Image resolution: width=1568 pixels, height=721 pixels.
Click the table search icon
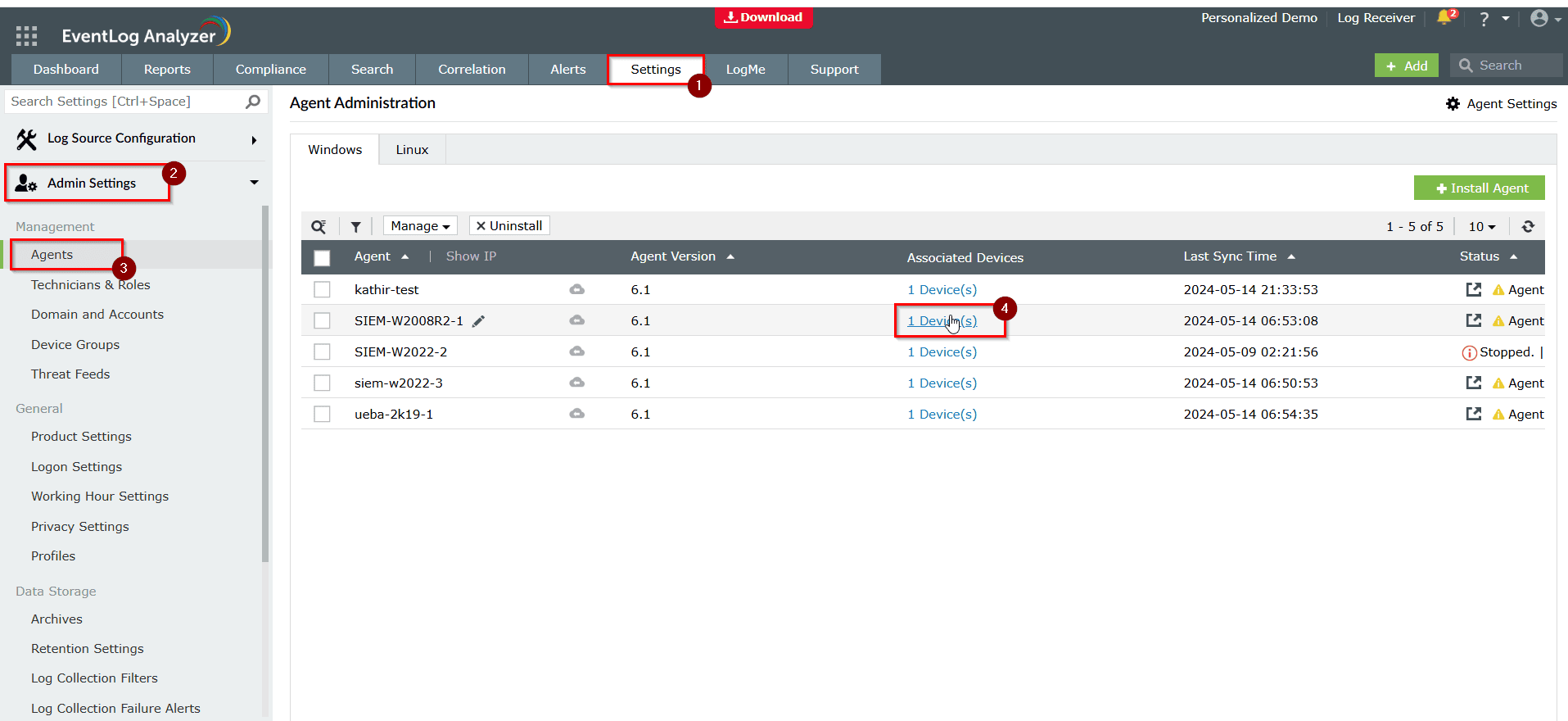point(319,227)
